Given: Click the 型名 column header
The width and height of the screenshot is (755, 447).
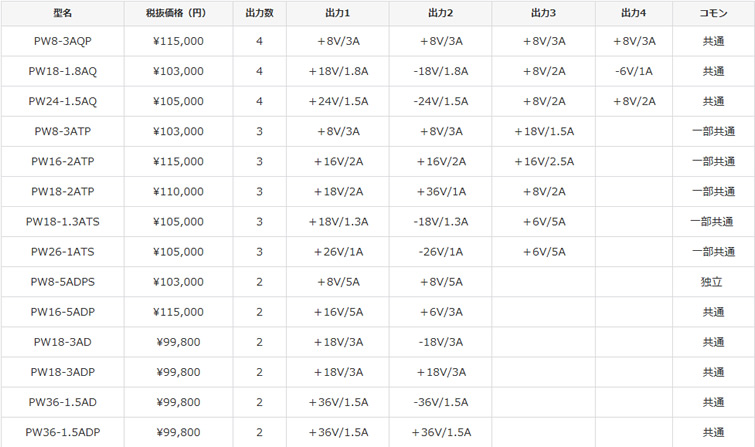Looking at the screenshot, I should click(63, 13).
